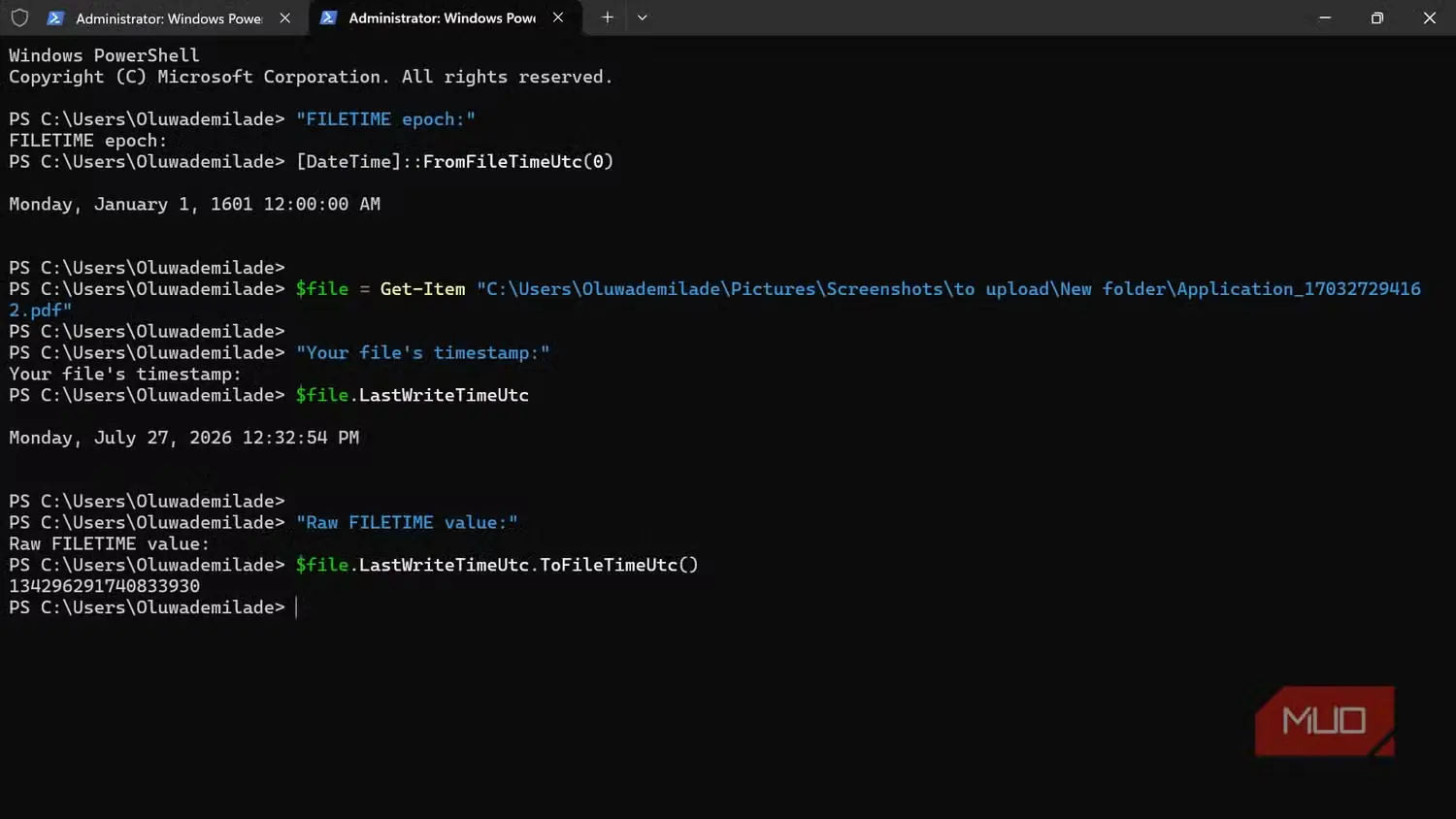Click the $file variable in the Get-Item line
The height and width of the screenshot is (819, 1456).
[x=322, y=289]
